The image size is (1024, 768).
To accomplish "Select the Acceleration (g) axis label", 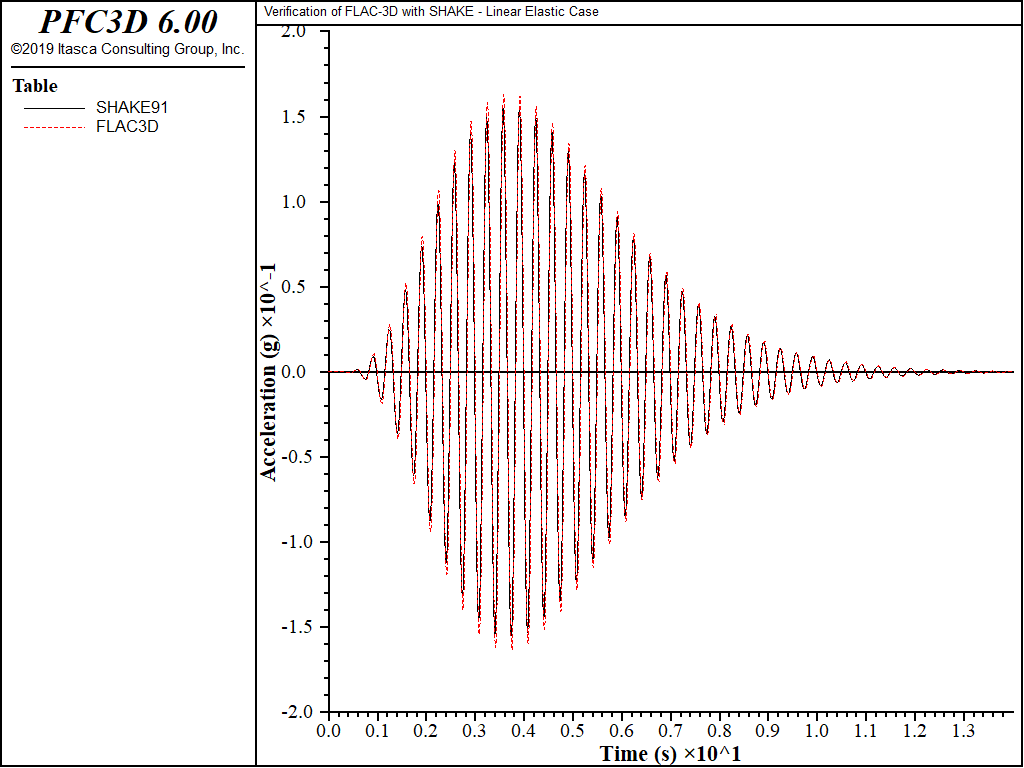I will coord(269,372).
